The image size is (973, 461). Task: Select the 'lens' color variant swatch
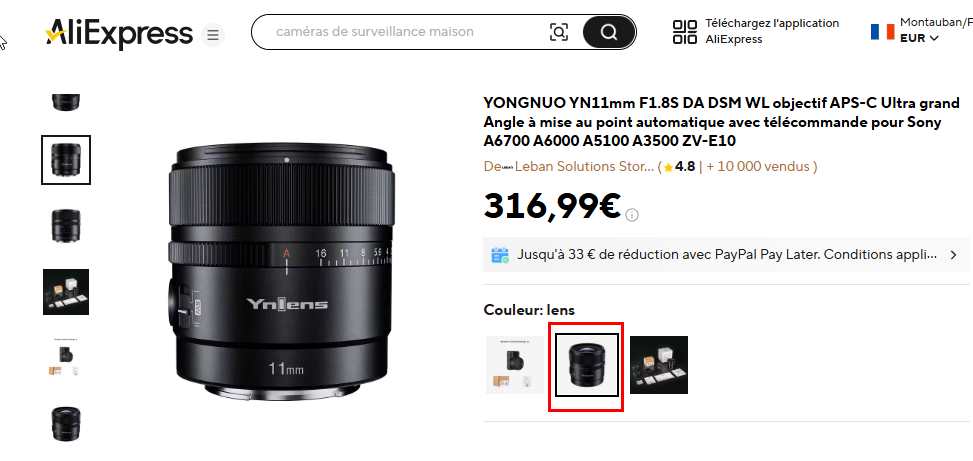586,365
